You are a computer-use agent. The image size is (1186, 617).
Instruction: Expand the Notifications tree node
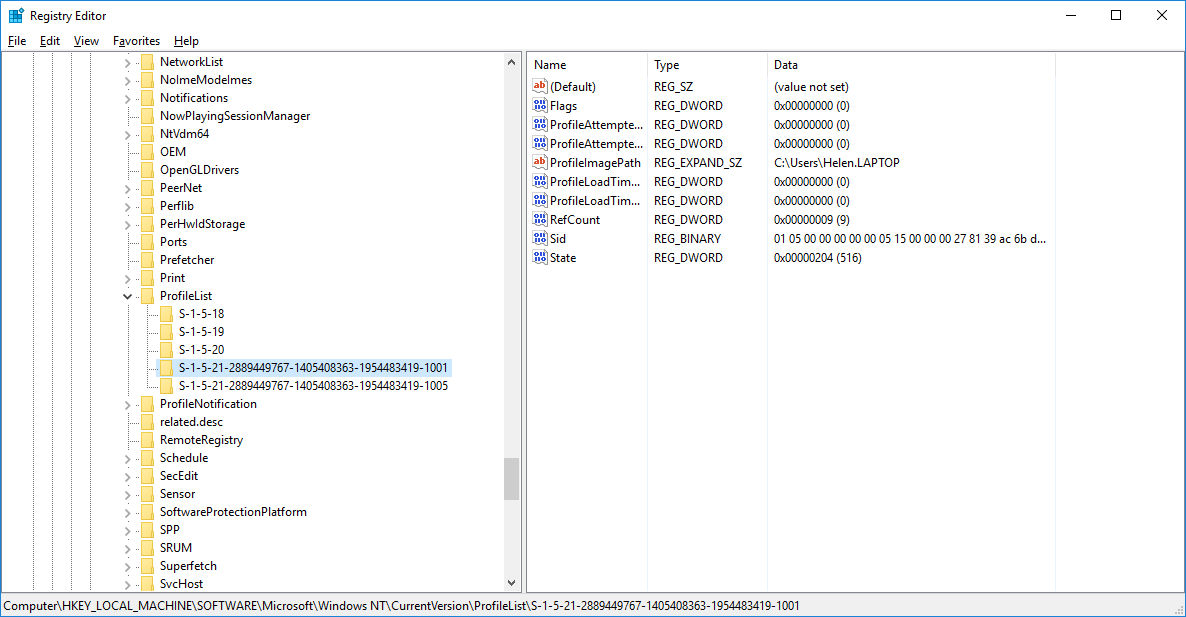[127, 98]
